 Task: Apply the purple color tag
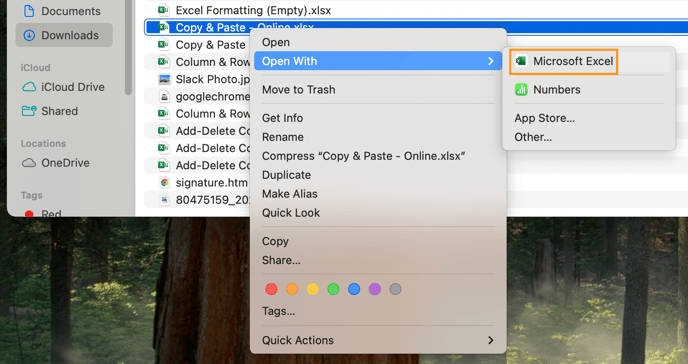375,289
